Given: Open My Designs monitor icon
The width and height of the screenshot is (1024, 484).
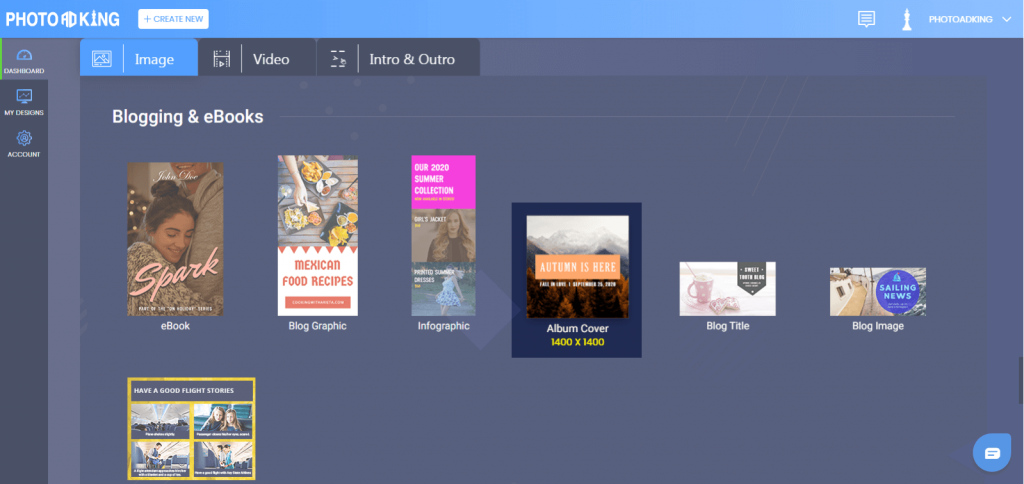Looking at the screenshot, I should point(24,97).
